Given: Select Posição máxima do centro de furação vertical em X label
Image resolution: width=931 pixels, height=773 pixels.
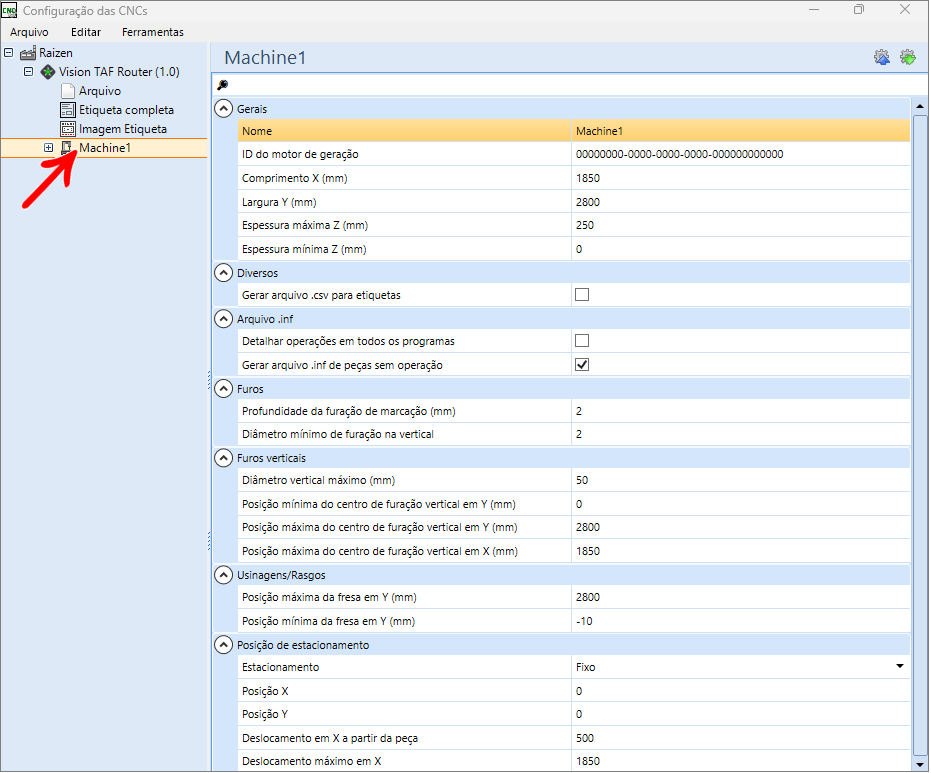Looking at the screenshot, I should point(380,551).
